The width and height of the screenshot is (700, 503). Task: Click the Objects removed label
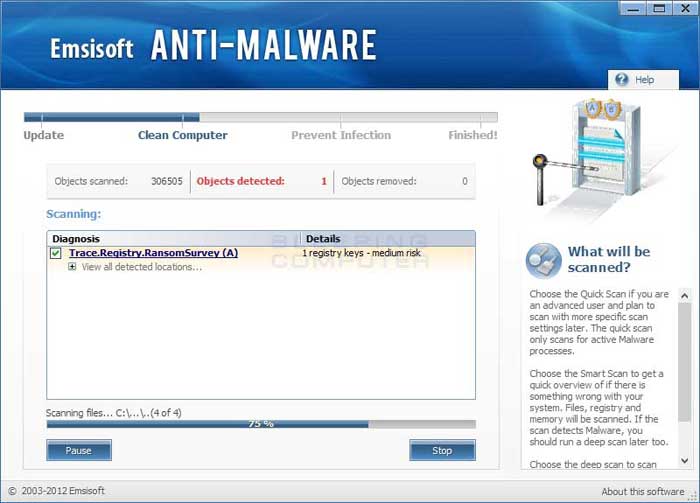pos(379,181)
